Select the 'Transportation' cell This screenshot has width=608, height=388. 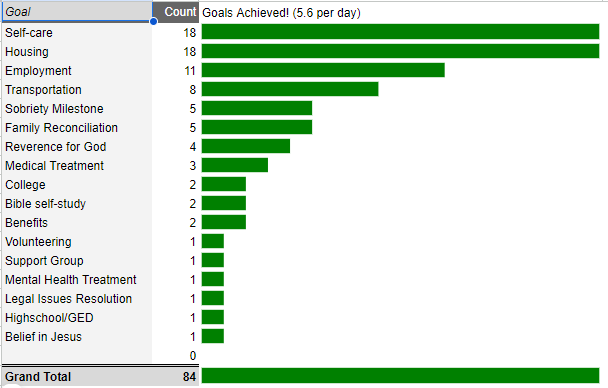pyautogui.click(x=77, y=90)
